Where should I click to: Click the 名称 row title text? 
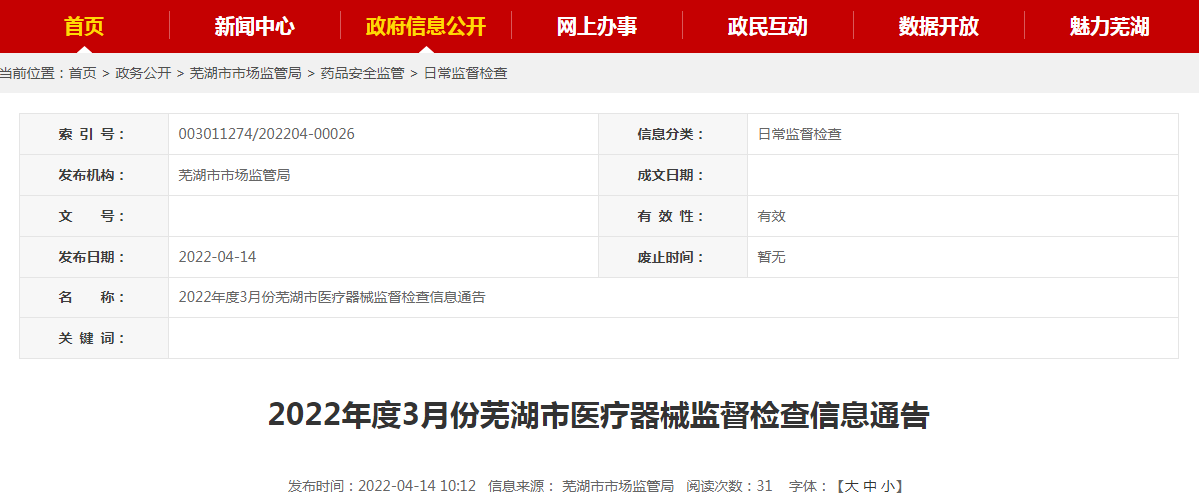332,297
